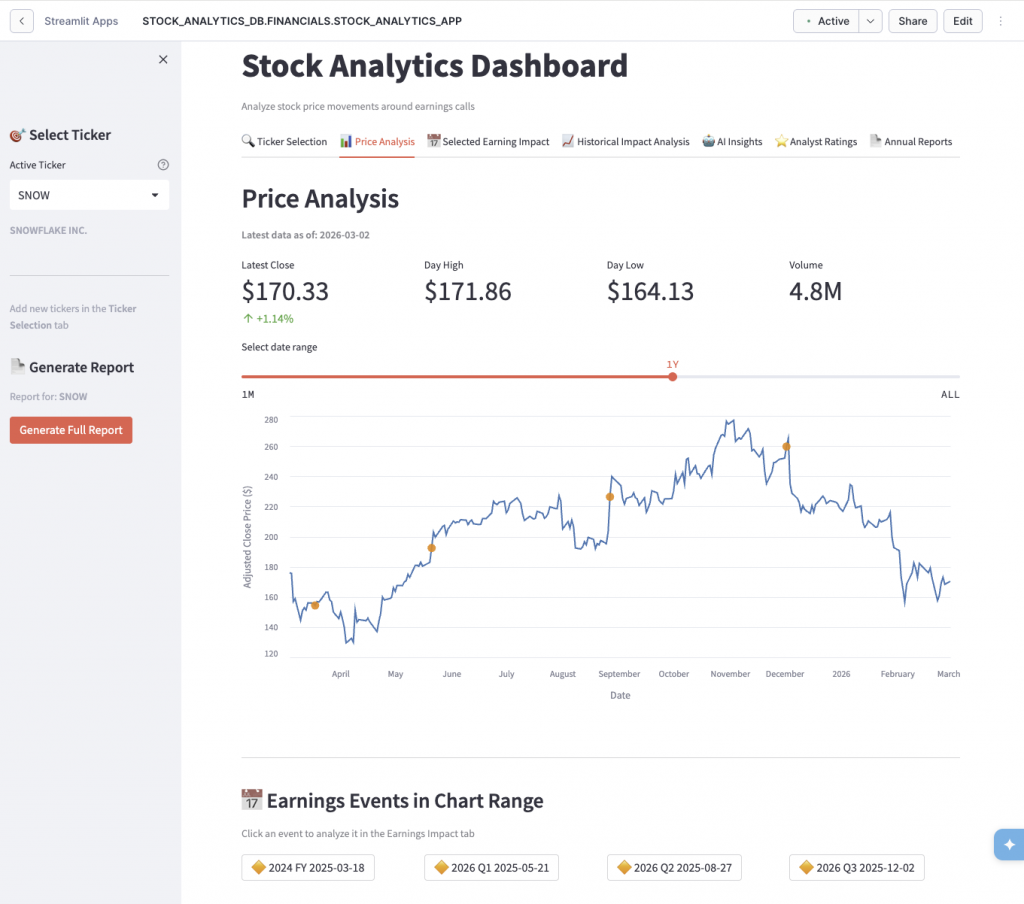Click the earnings marker dot near December
The width and height of the screenshot is (1024, 904).
pos(786,447)
